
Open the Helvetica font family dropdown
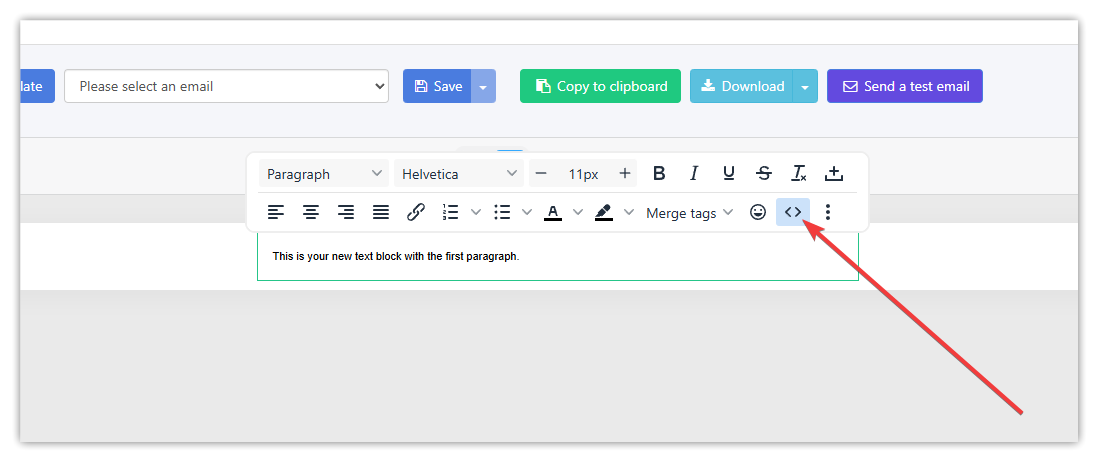[x=459, y=174]
